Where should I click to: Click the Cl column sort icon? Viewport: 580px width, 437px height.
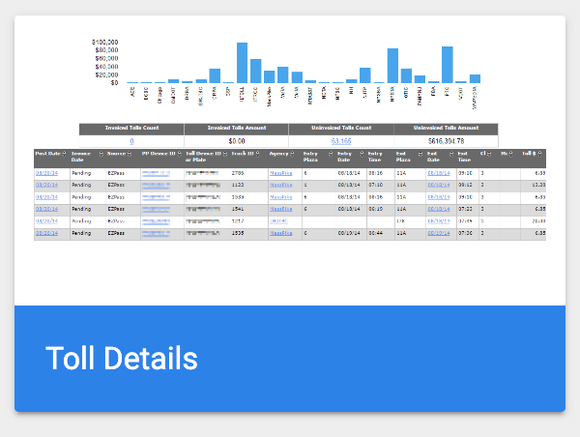489,154
